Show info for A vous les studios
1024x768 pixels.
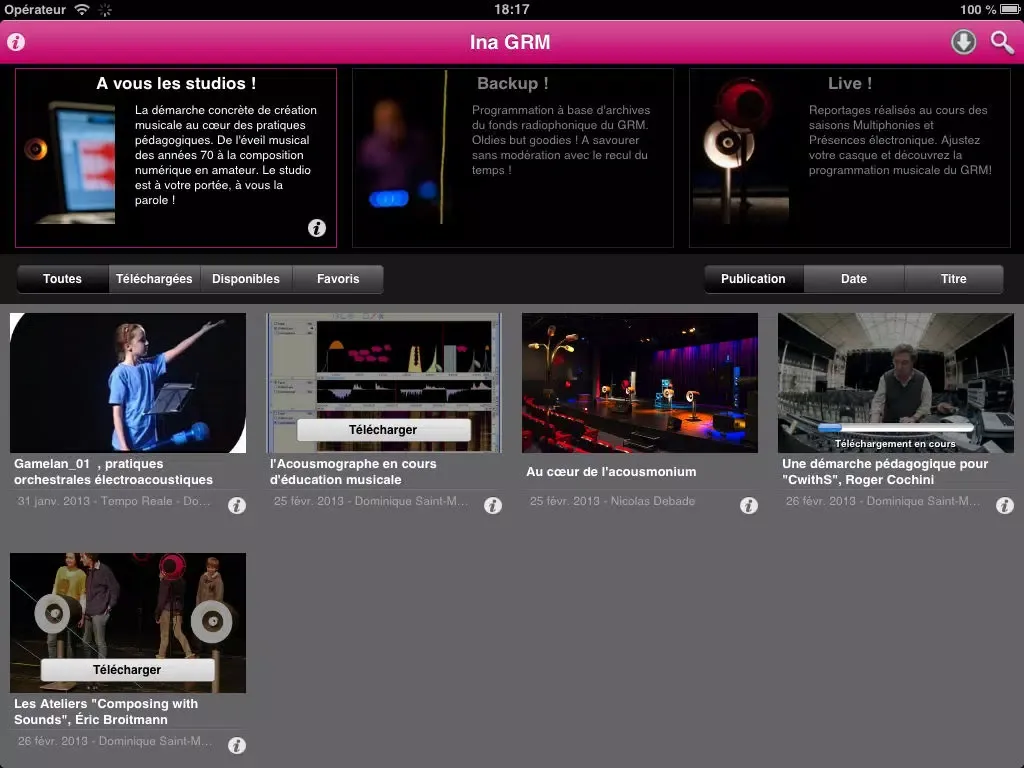click(x=317, y=228)
